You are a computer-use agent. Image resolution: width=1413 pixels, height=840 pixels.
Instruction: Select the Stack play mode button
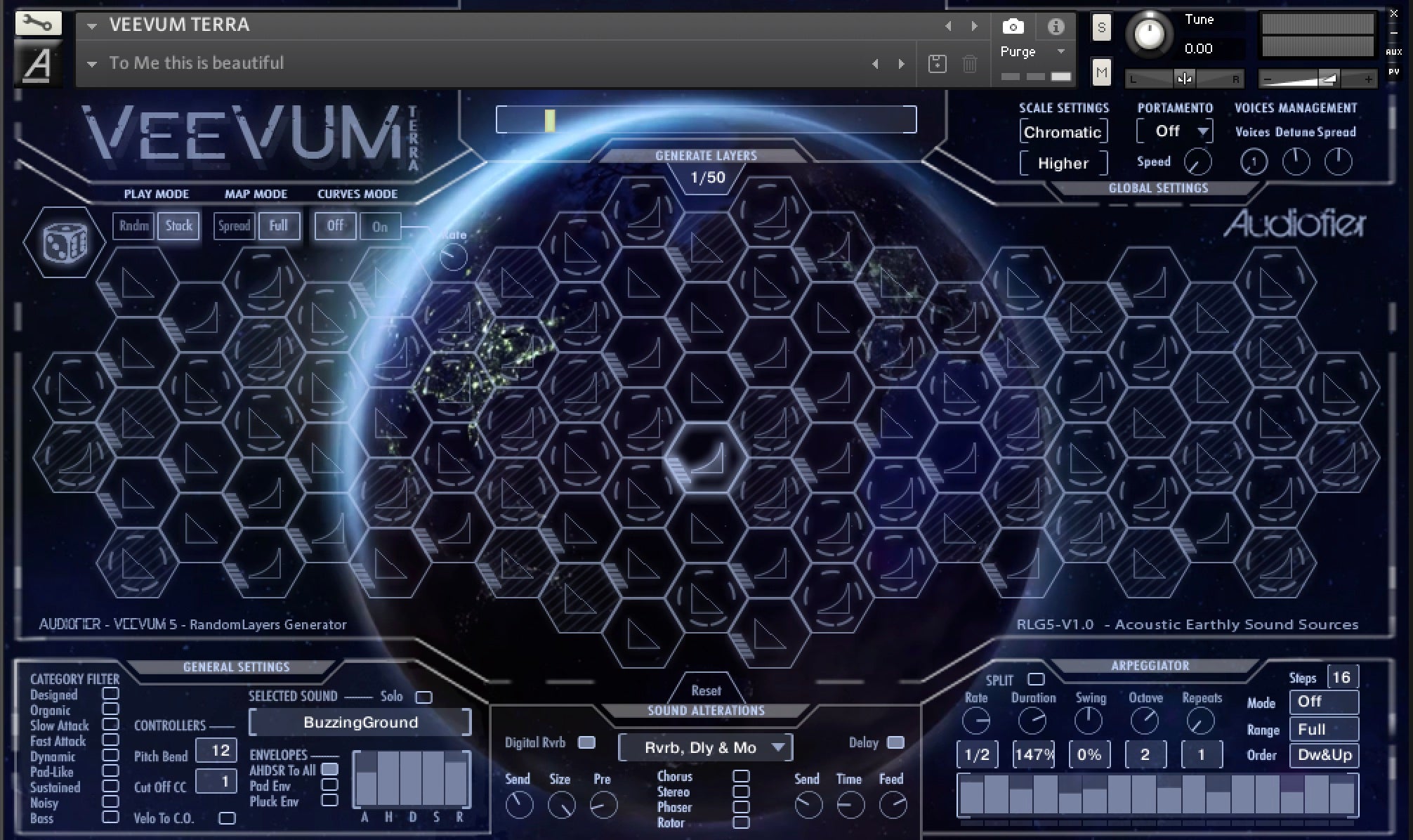178,225
